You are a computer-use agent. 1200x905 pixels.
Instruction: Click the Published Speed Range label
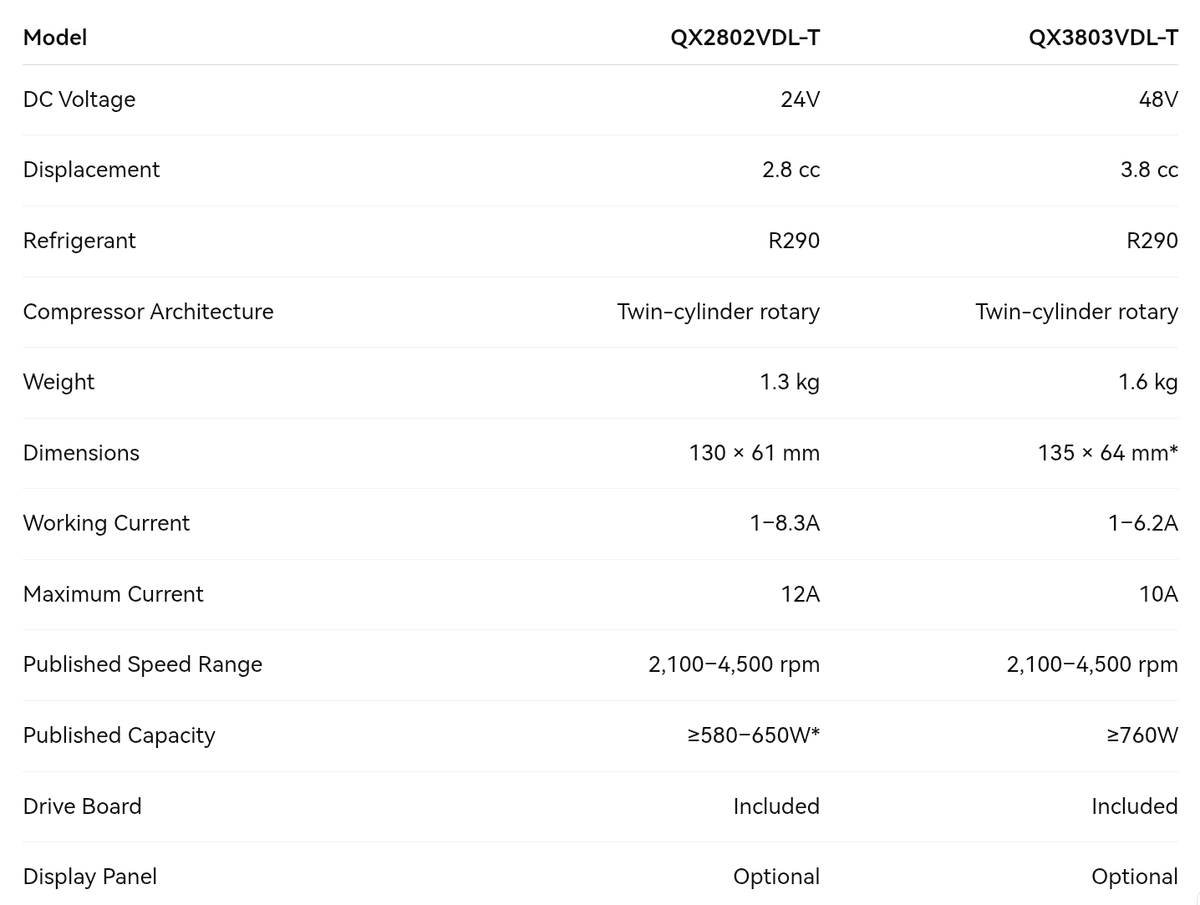pyautogui.click(x=143, y=665)
